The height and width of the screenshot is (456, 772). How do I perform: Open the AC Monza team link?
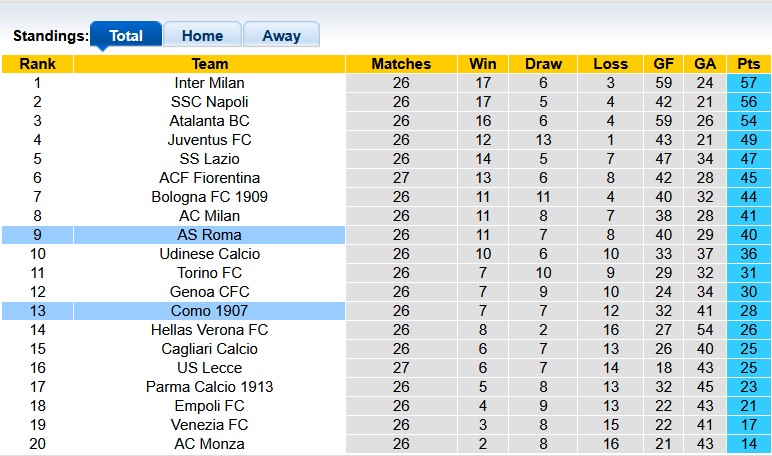(209, 444)
